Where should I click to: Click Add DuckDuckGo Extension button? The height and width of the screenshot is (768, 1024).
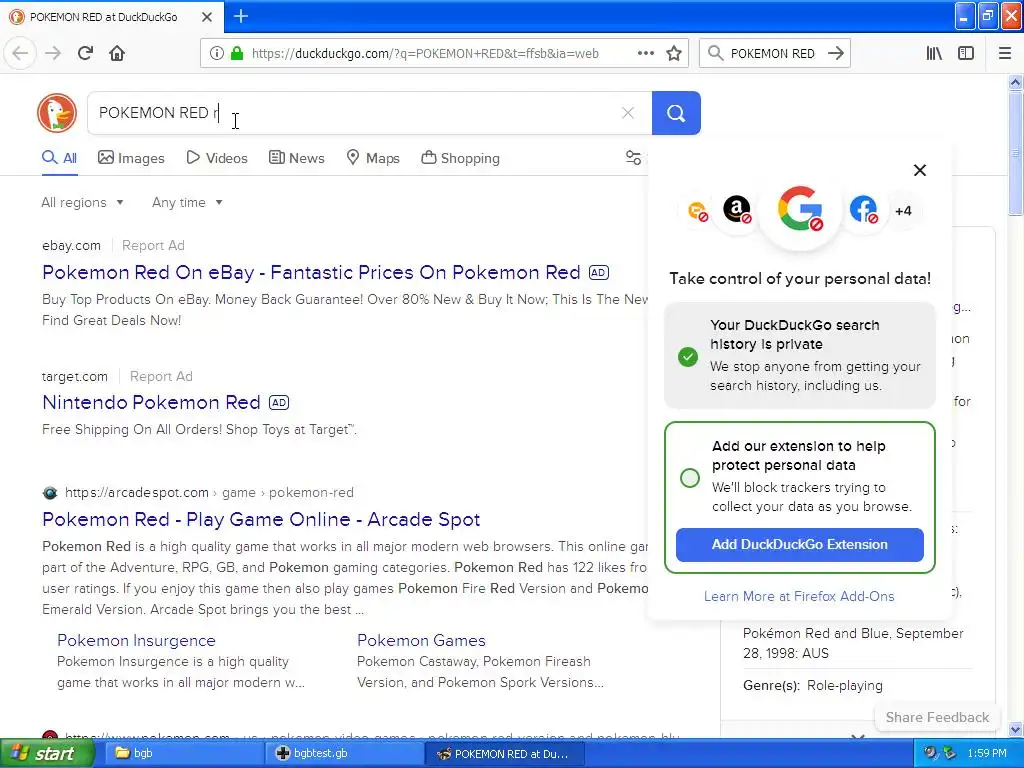[799, 545]
